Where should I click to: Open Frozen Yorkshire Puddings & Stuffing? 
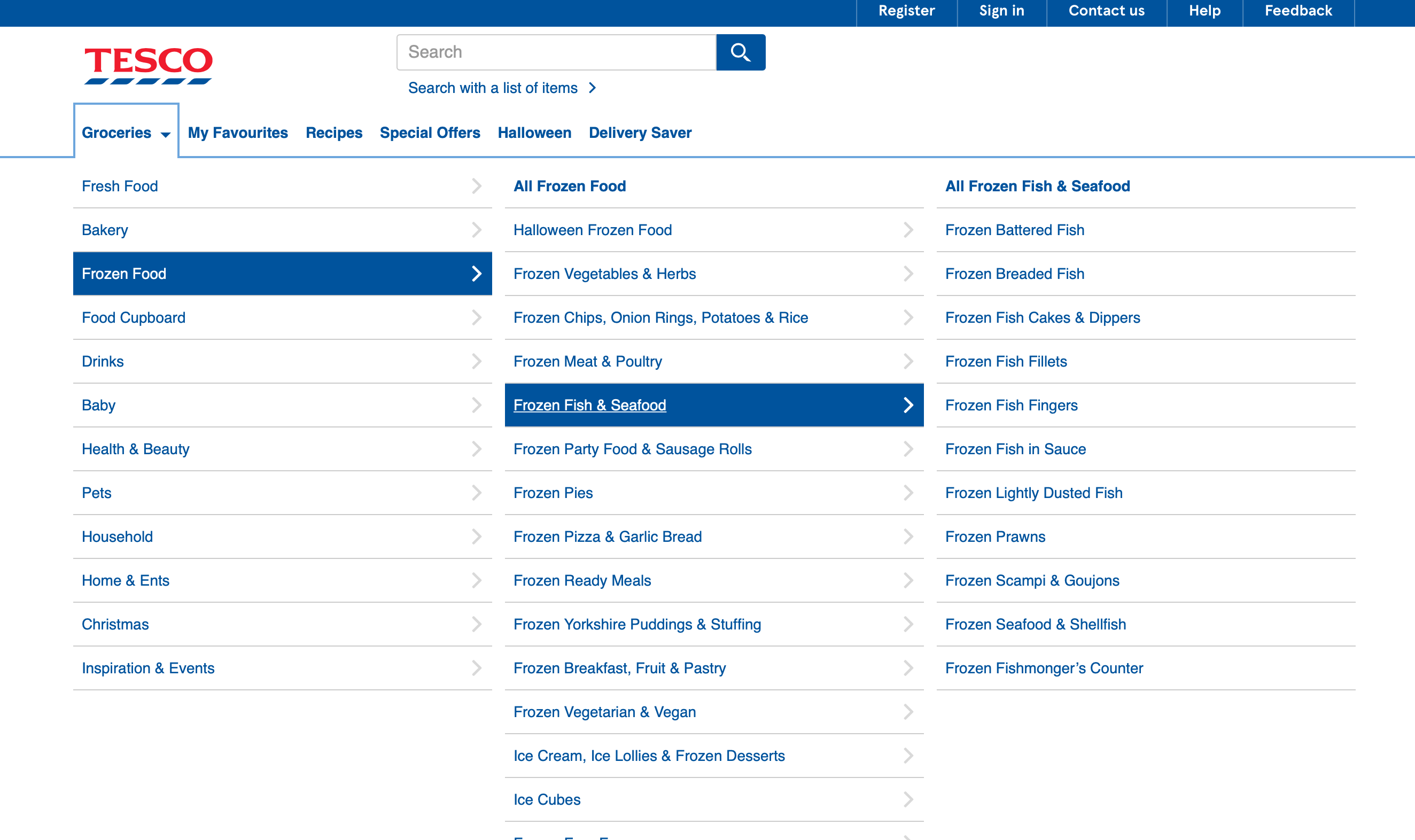[x=714, y=624]
